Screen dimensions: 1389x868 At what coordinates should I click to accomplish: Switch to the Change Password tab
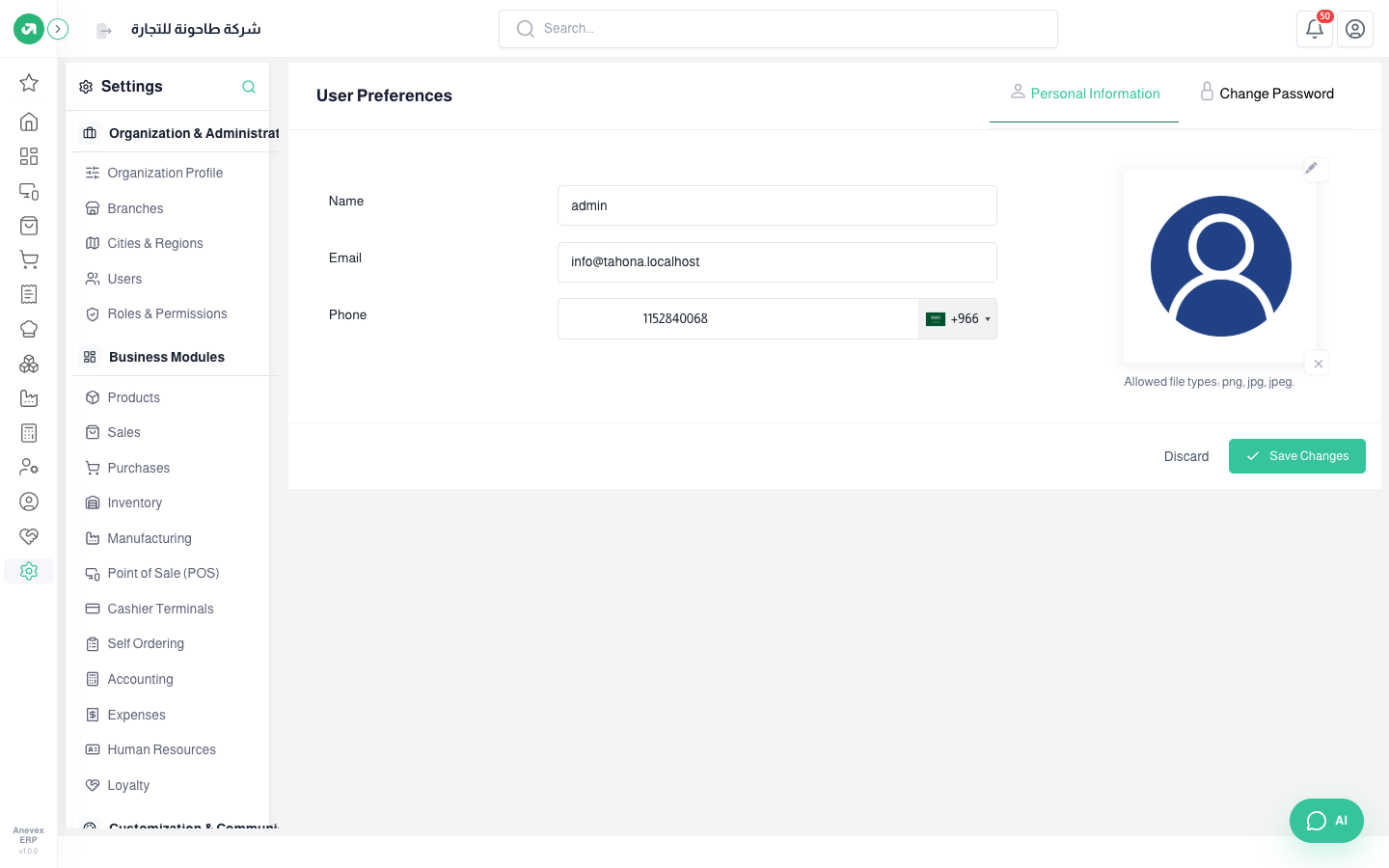(x=1266, y=94)
